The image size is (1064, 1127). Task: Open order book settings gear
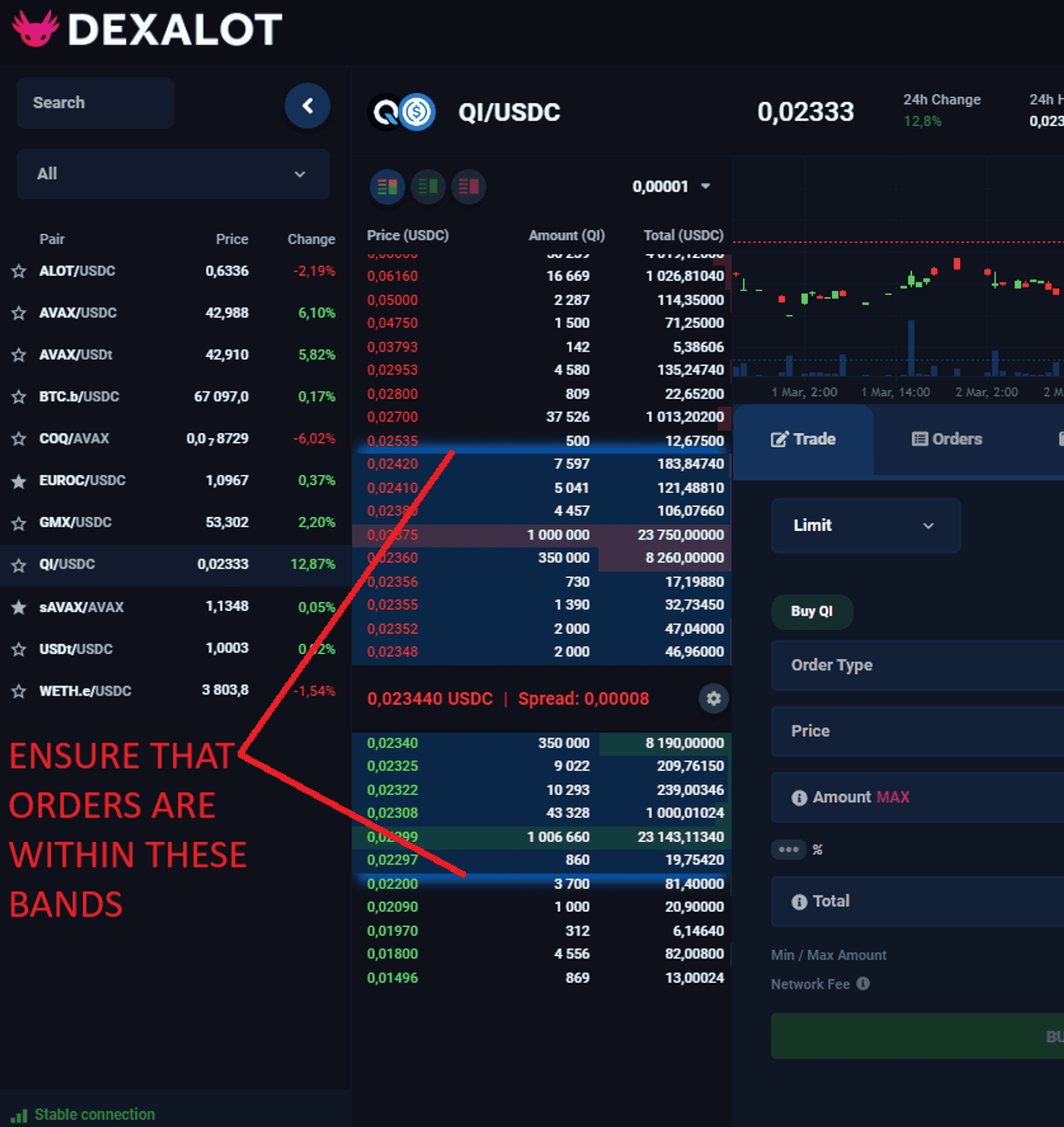click(714, 698)
